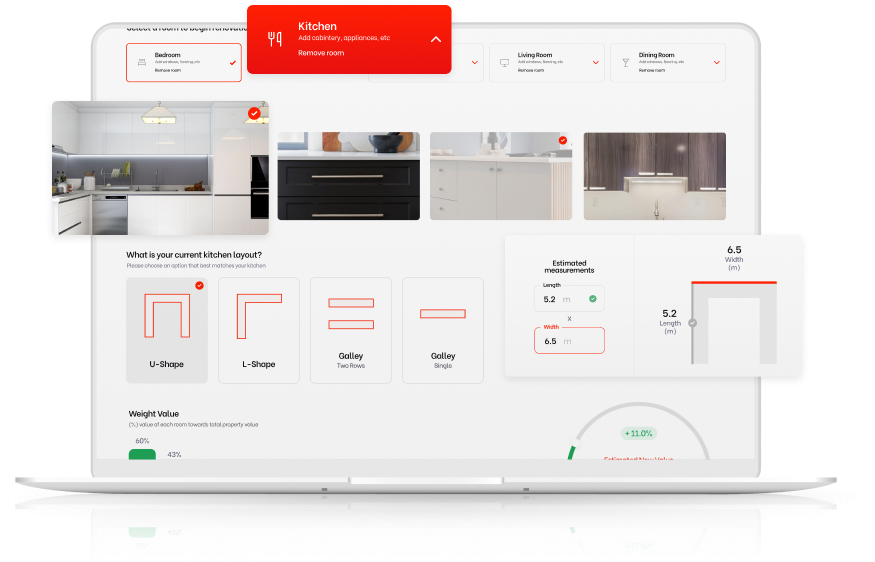Viewport: 875px width, 562px height.
Task: Expand the Living Room card chevron
Action: (596, 62)
